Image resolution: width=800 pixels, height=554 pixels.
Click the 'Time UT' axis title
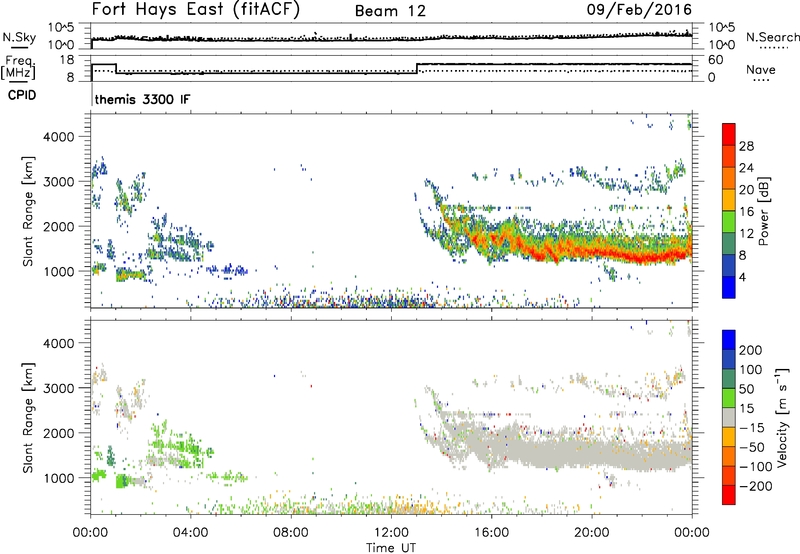(x=391, y=548)
